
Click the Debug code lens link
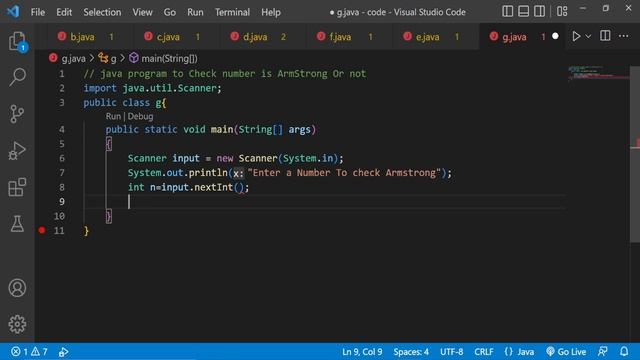coord(140,116)
